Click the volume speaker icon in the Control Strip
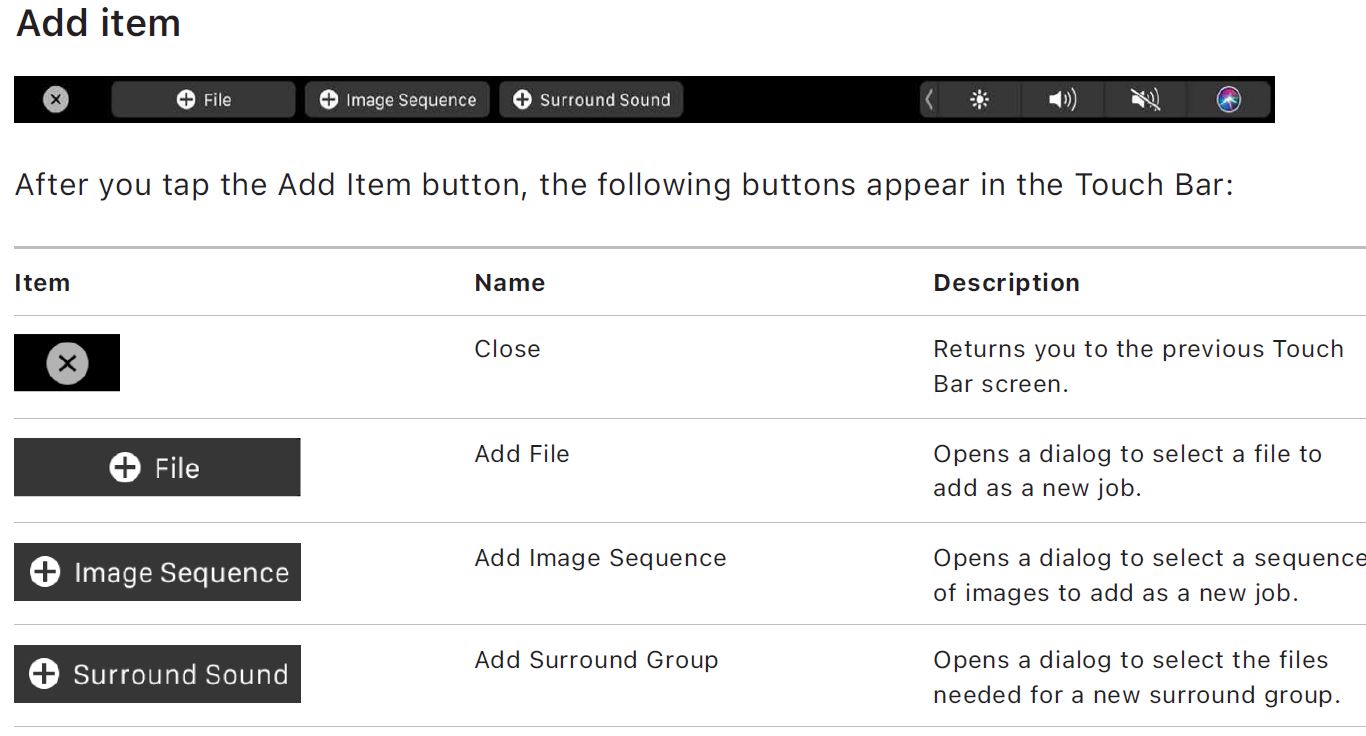The image size is (1366, 736). [x=1062, y=100]
